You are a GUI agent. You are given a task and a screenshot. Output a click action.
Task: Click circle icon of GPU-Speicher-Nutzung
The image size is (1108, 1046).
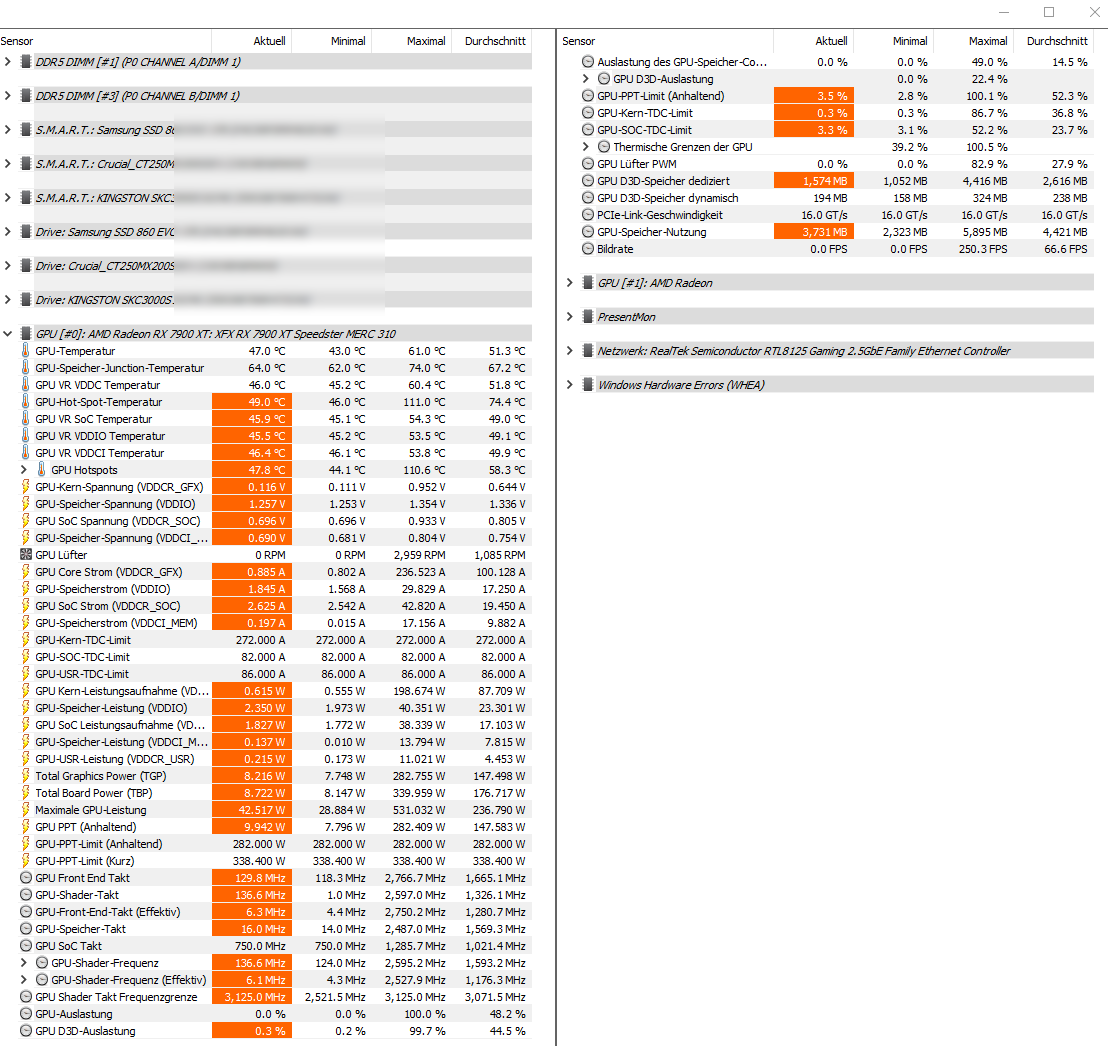588,232
